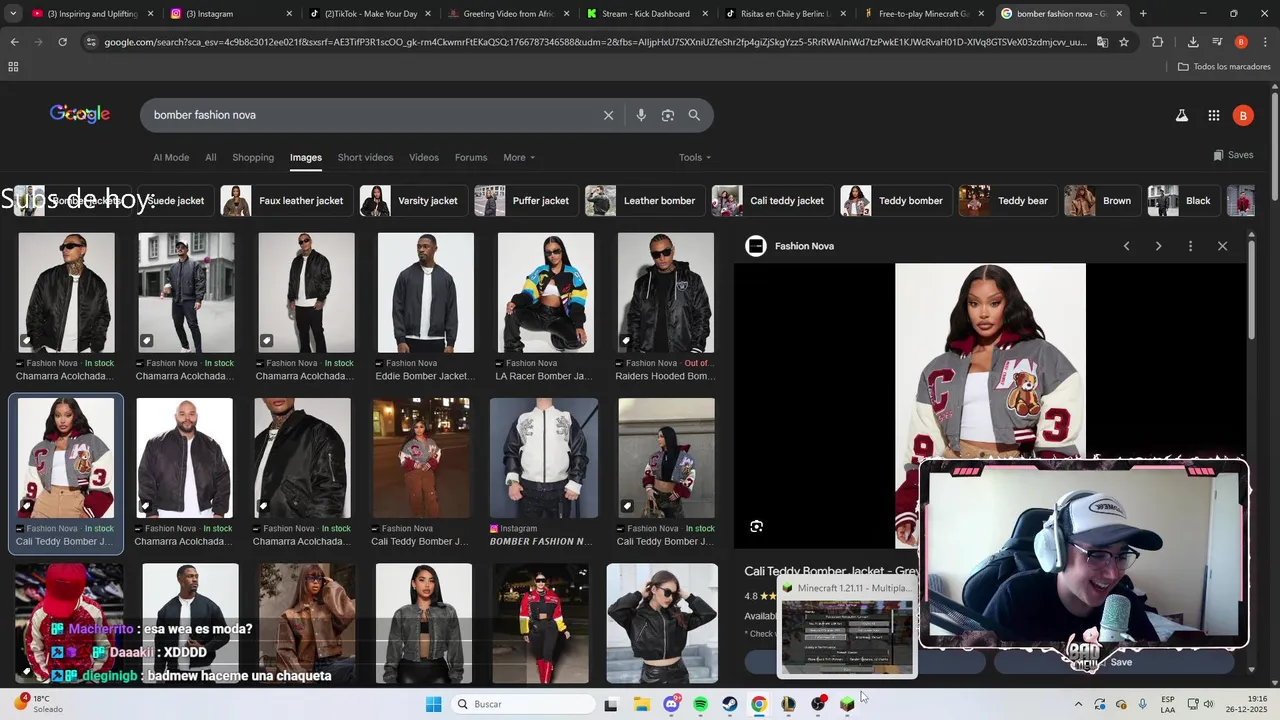
Task: Open the Raiders Hooded Bomber result
Action: coord(666,293)
